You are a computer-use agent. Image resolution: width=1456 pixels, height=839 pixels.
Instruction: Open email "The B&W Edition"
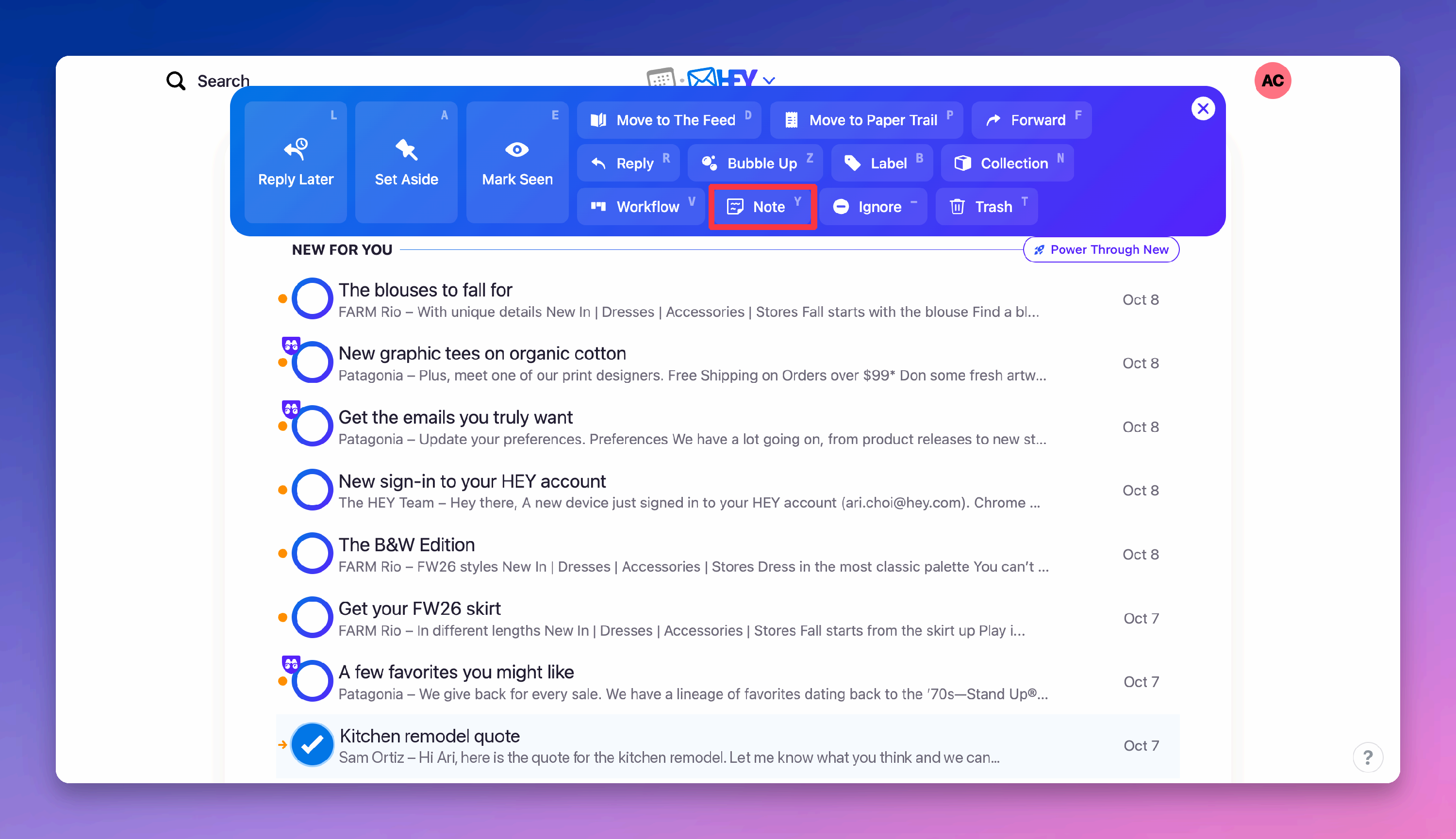(728, 554)
